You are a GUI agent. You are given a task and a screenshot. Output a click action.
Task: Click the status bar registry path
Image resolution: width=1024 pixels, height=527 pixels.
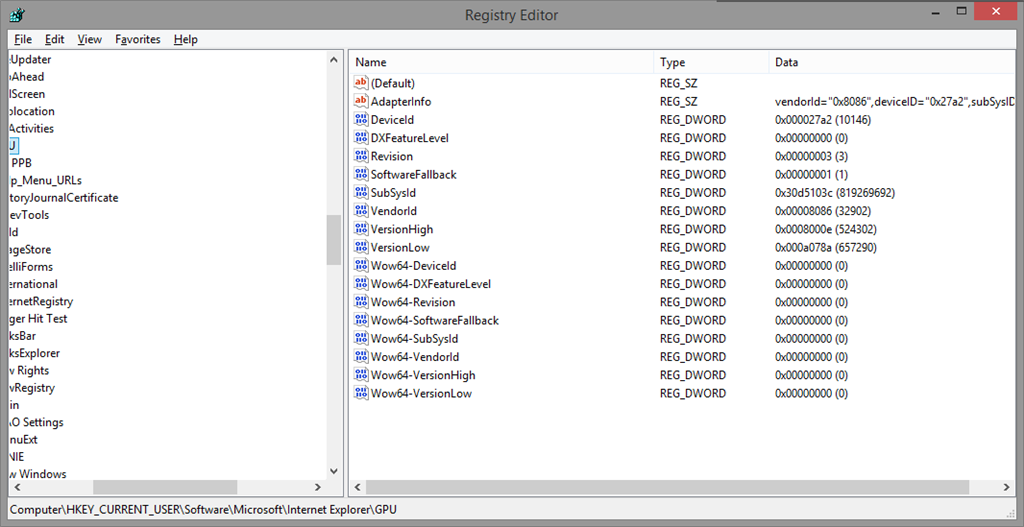[x=203, y=509]
